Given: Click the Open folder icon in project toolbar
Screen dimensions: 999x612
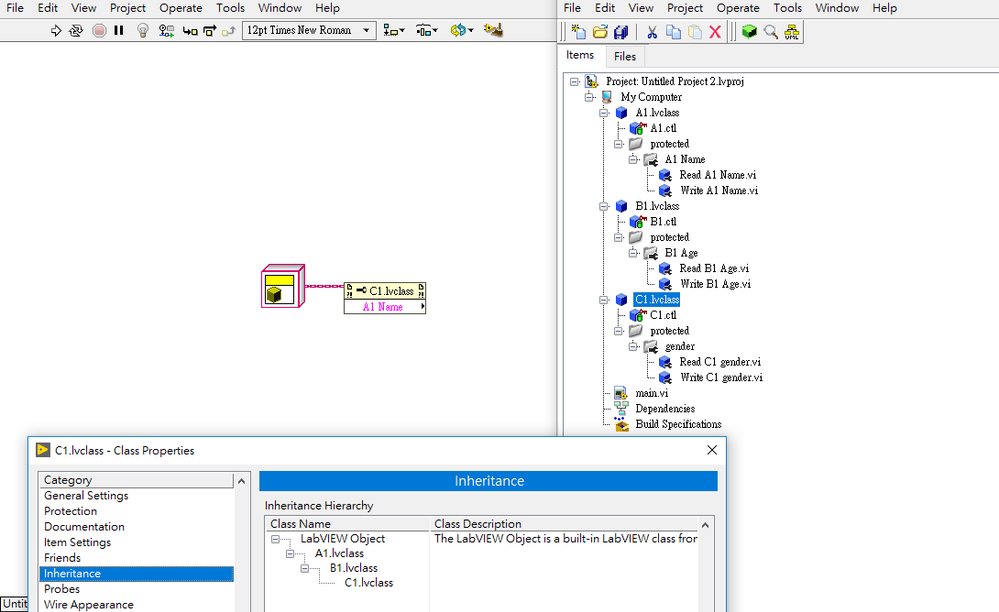Looking at the screenshot, I should pyautogui.click(x=600, y=32).
